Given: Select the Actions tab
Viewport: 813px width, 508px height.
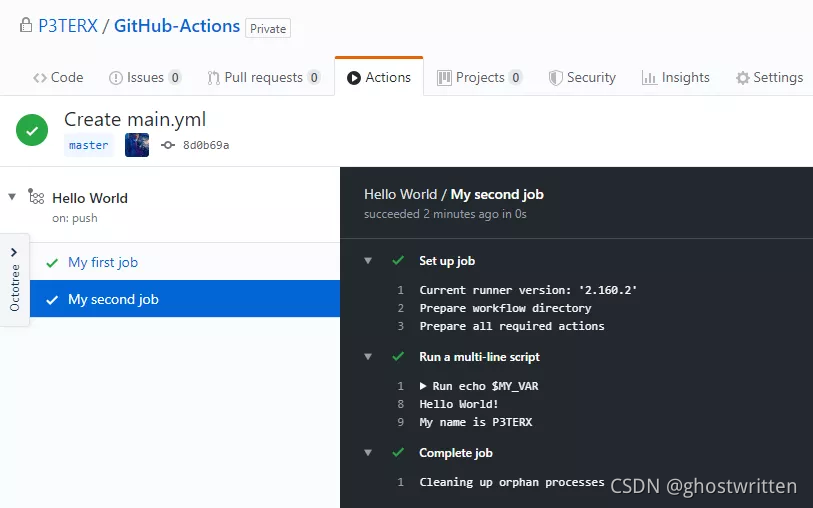Looking at the screenshot, I should point(379,77).
